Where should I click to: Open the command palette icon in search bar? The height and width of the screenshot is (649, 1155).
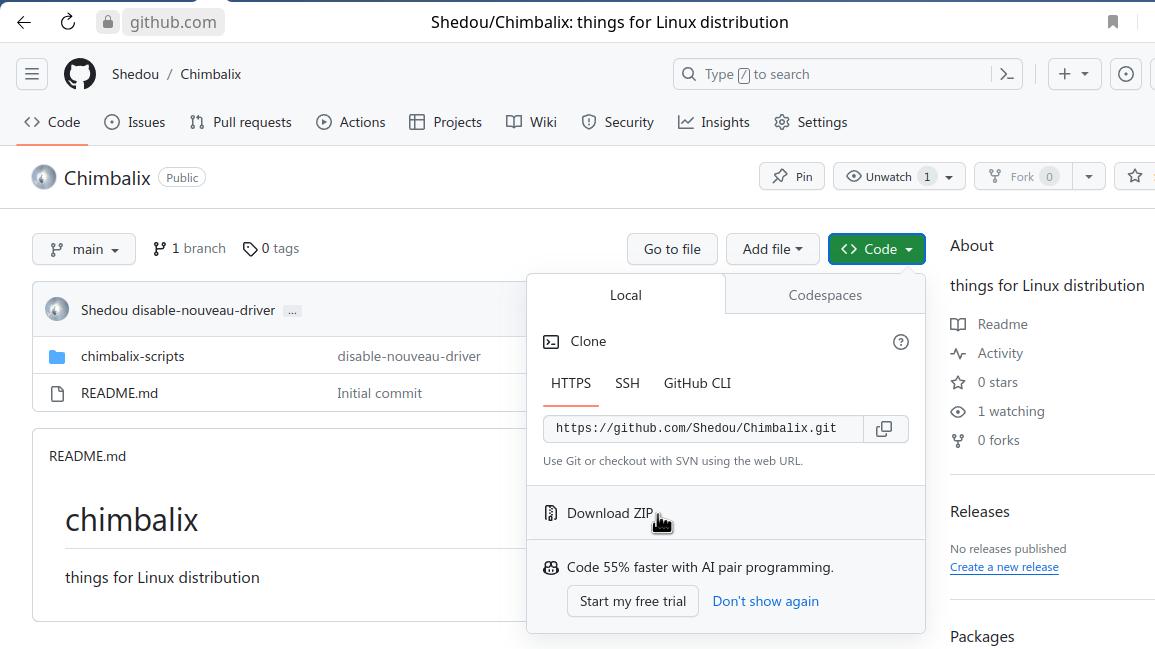pyautogui.click(x=1007, y=74)
